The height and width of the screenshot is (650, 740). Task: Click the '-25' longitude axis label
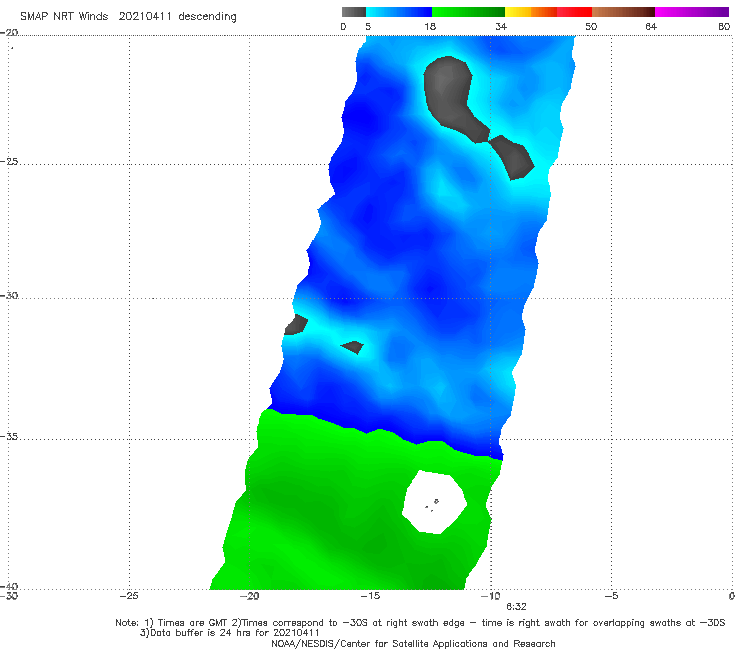(x=129, y=596)
